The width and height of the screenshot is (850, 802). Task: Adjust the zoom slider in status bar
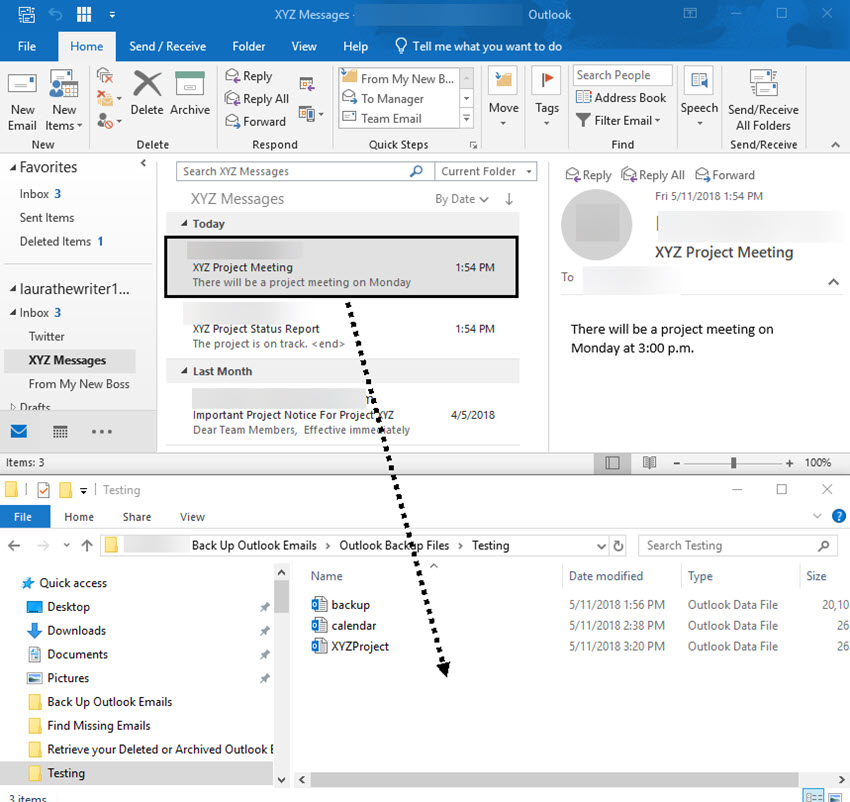click(733, 463)
